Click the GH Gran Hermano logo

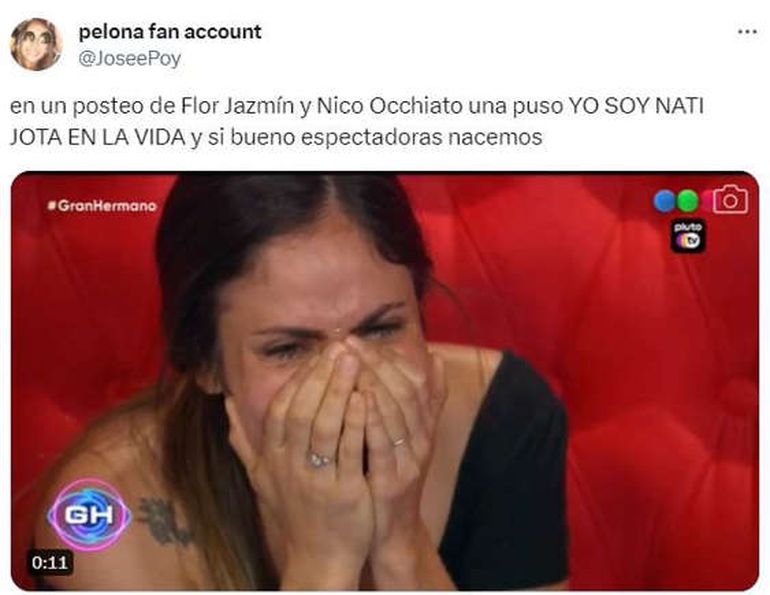89,514
